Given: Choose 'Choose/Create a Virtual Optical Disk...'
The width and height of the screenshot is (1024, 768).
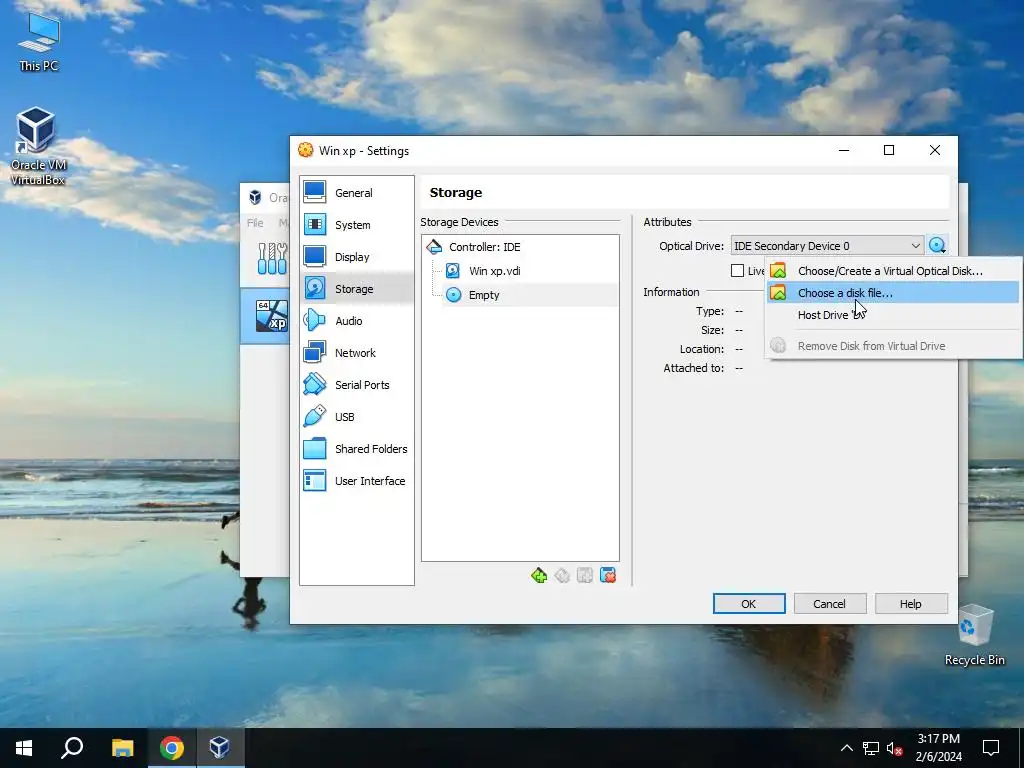Looking at the screenshot, I should 893,270.
